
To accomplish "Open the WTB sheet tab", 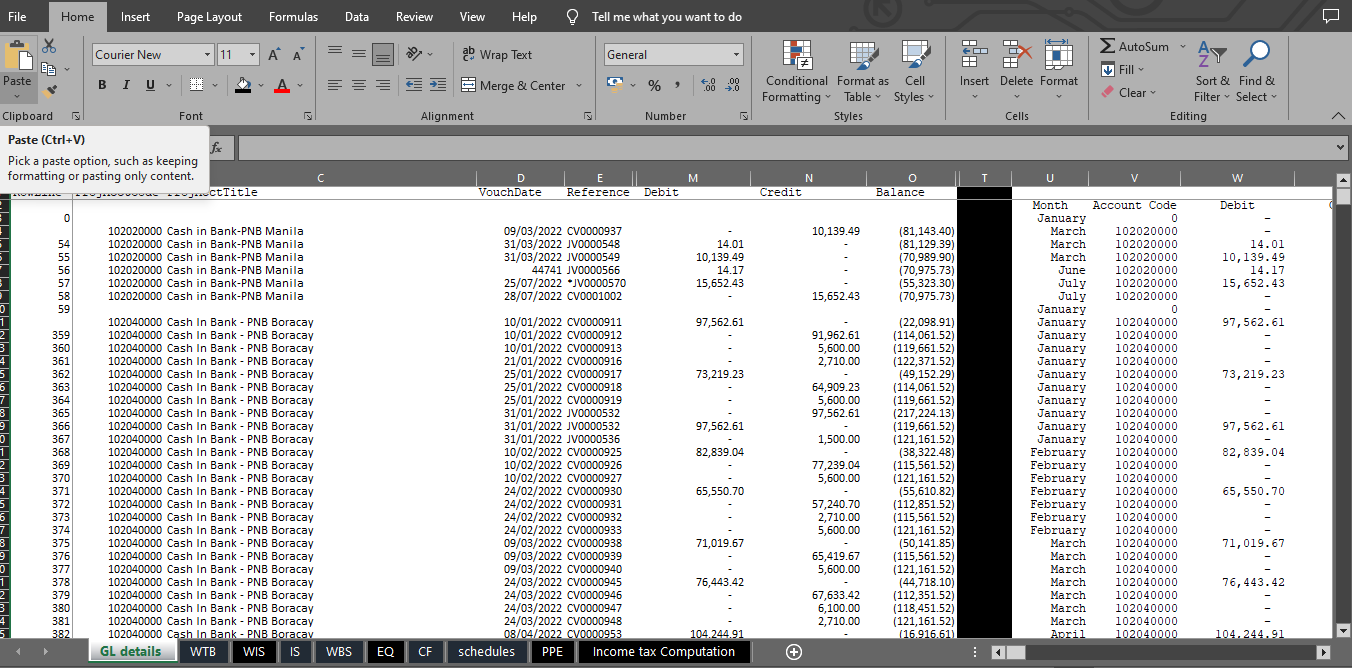I will 203,652.
